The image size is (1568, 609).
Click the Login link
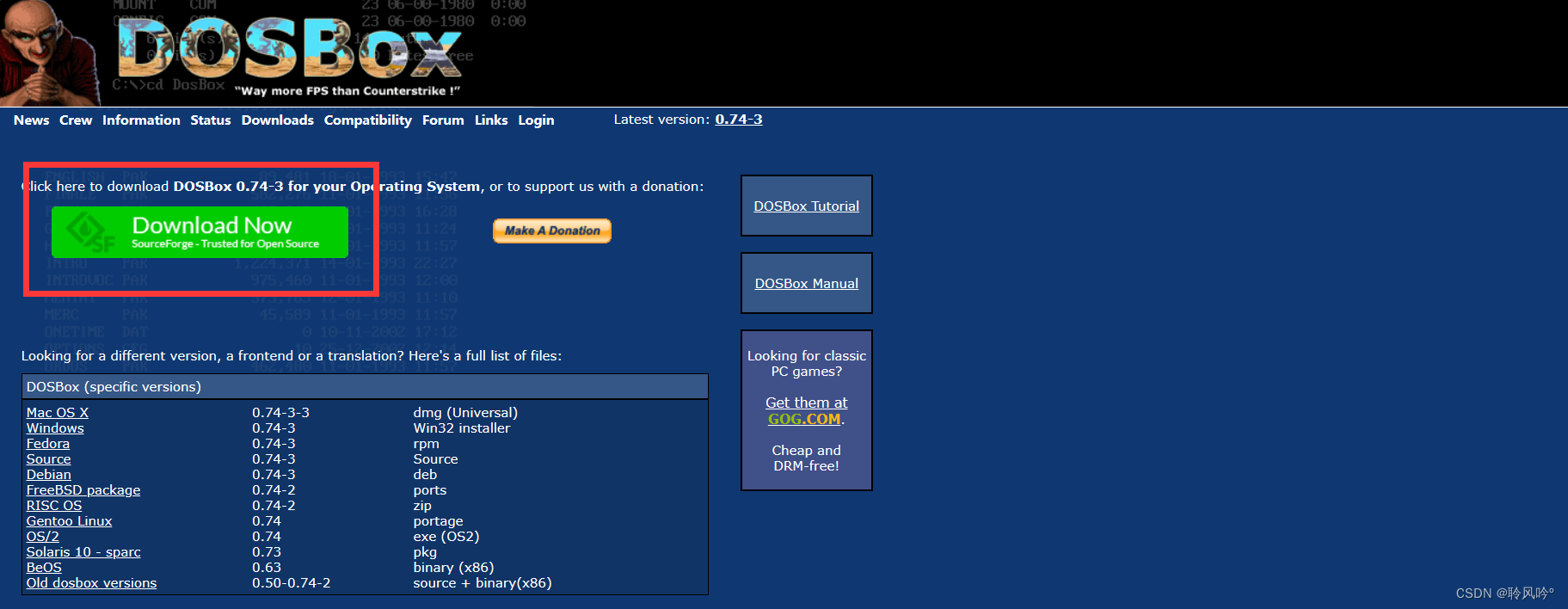(536, 120)
